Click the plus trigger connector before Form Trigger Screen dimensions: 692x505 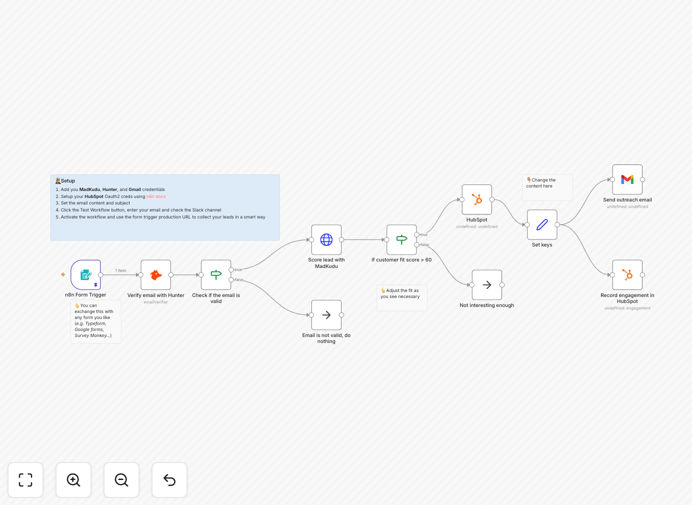pos(63,275)
